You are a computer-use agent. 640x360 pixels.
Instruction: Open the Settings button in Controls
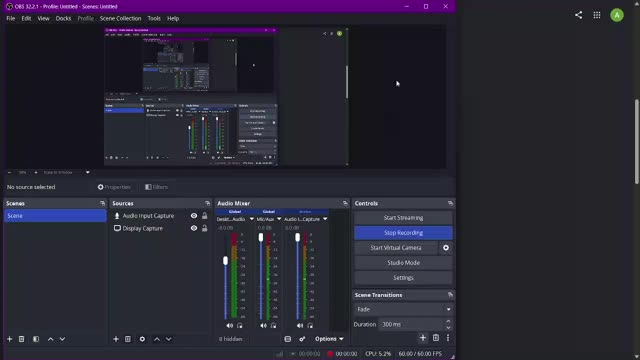(403, 278)
